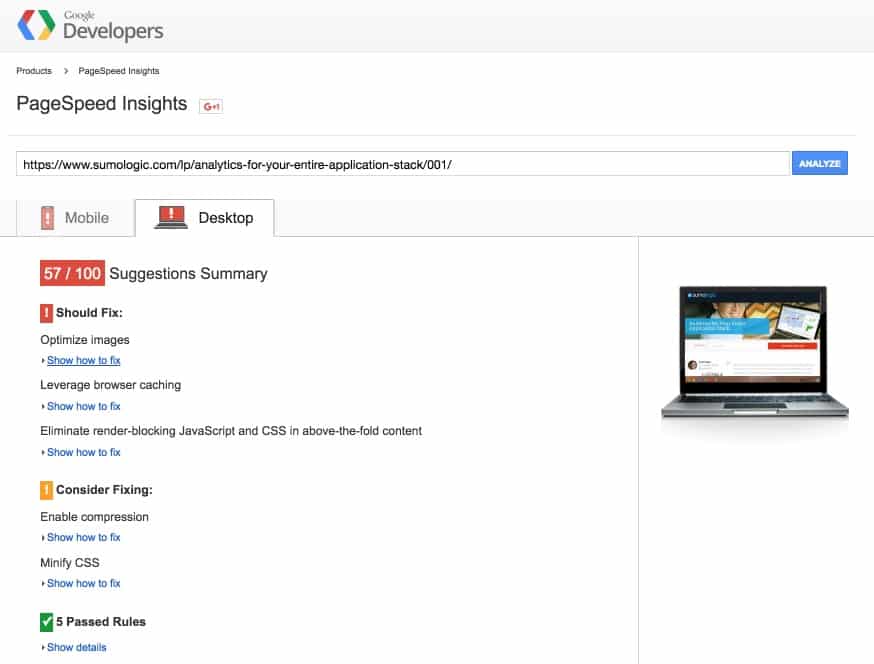Click the Consider Fixing: label
Image resolution: width=874 pixels, height=664 pixels.
click(104, 490)
